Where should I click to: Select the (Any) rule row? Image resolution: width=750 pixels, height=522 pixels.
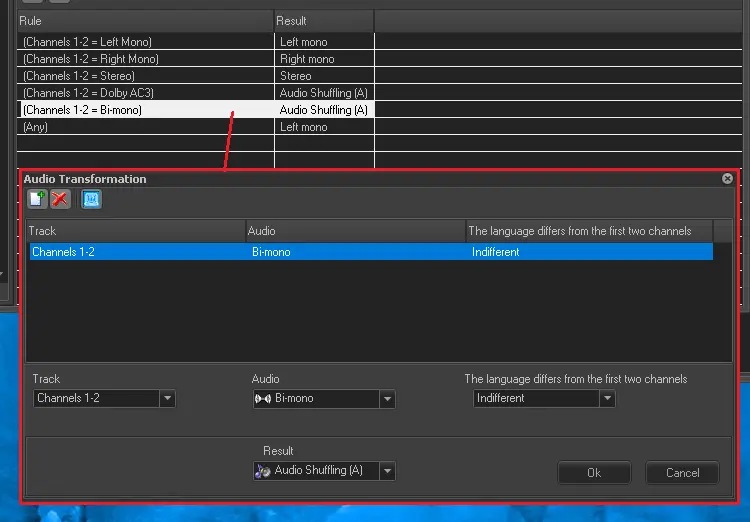click(145, 127)
